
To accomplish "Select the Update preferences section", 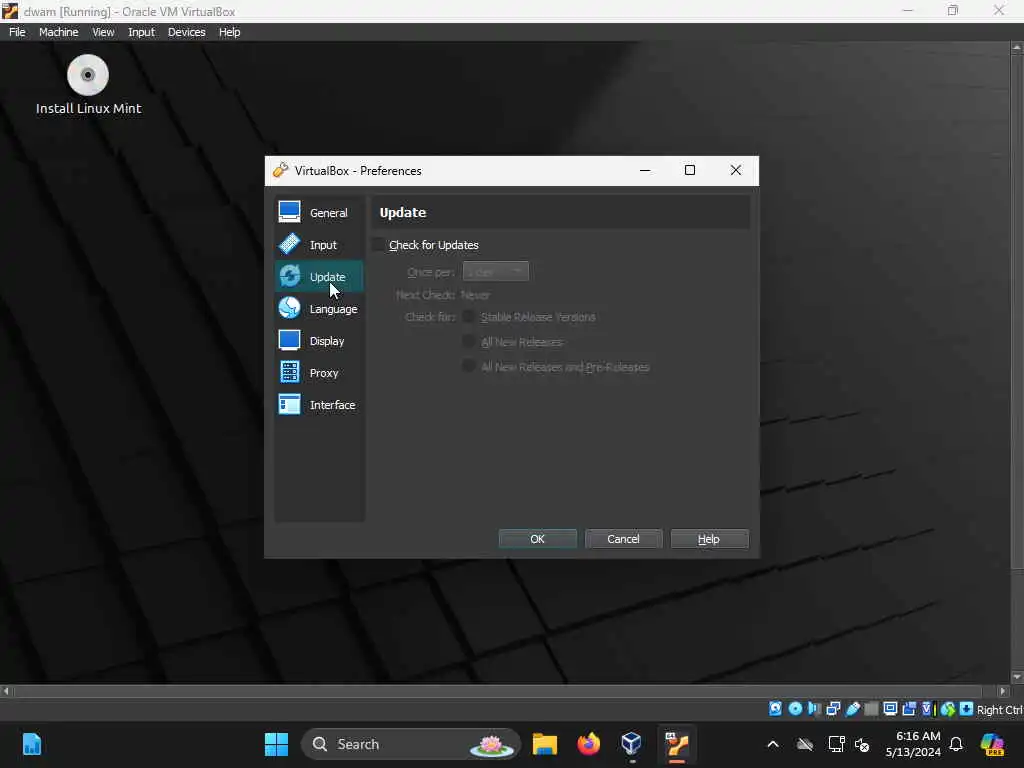I will pyautogui.click(x=319, y=276).
